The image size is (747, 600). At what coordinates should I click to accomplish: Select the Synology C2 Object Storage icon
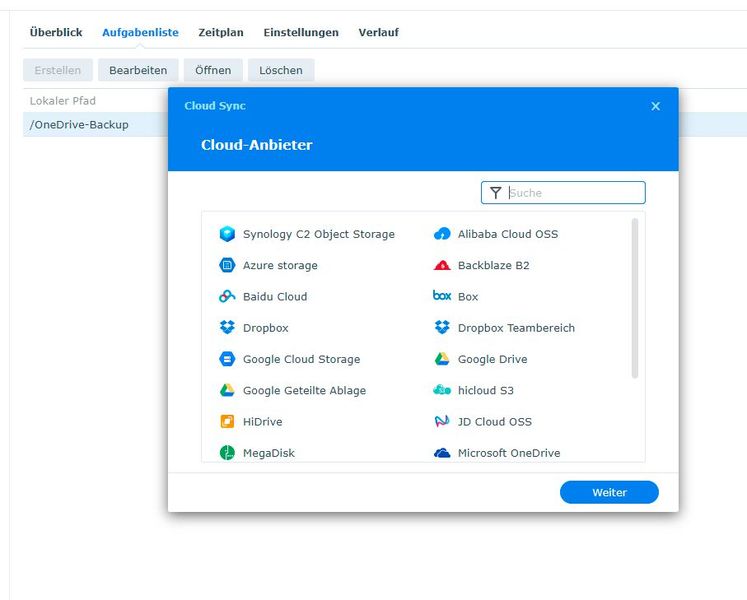[x=227, y=234]
